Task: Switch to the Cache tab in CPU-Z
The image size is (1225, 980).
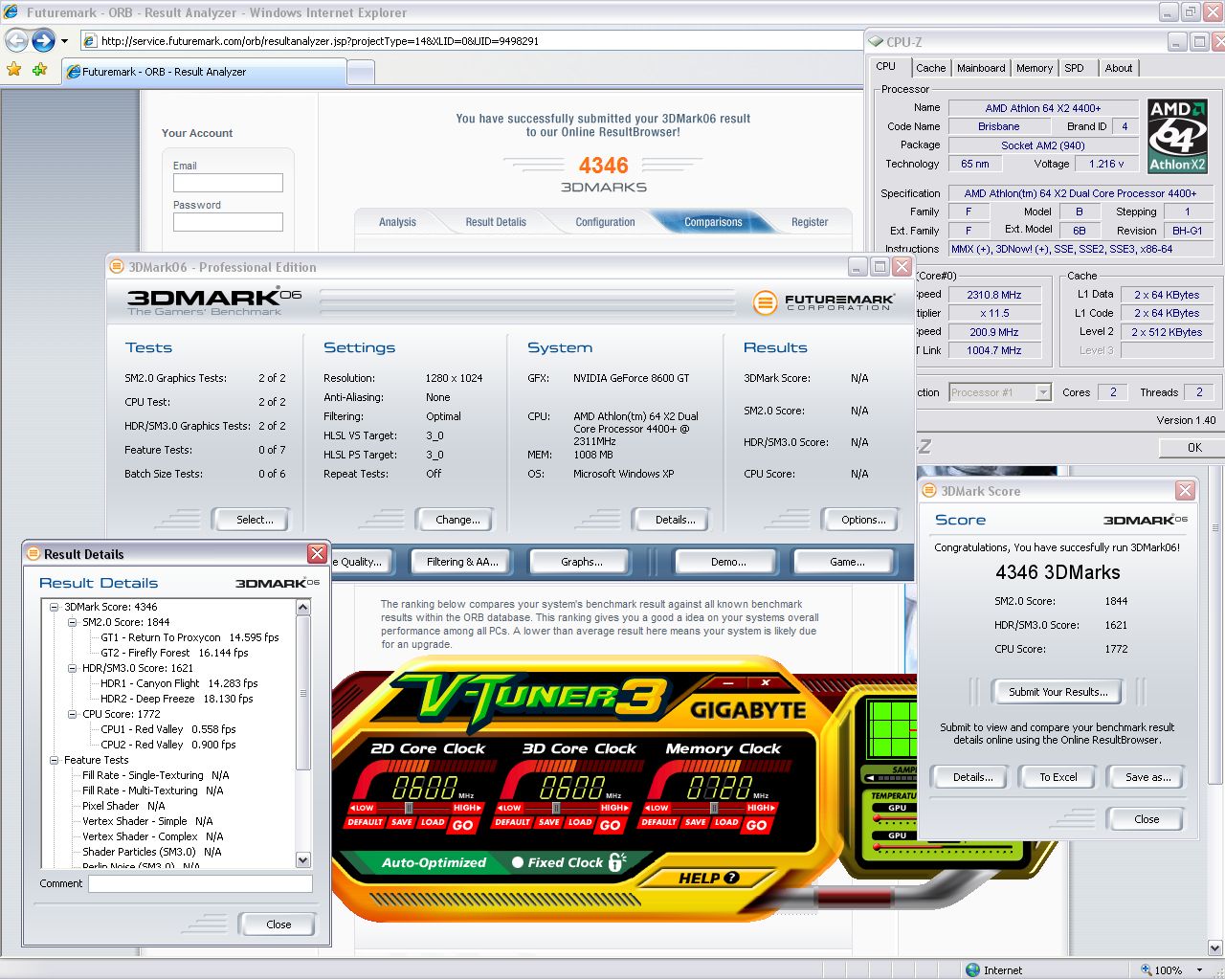Action: (930, 68)
